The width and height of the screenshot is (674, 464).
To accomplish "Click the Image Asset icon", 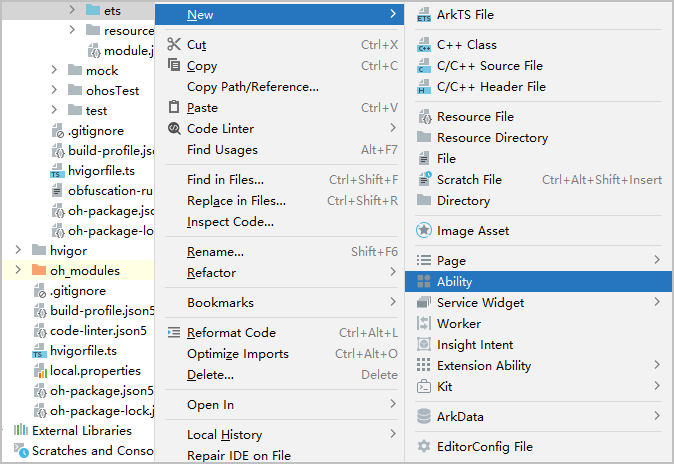I will [x=424, y=231].
